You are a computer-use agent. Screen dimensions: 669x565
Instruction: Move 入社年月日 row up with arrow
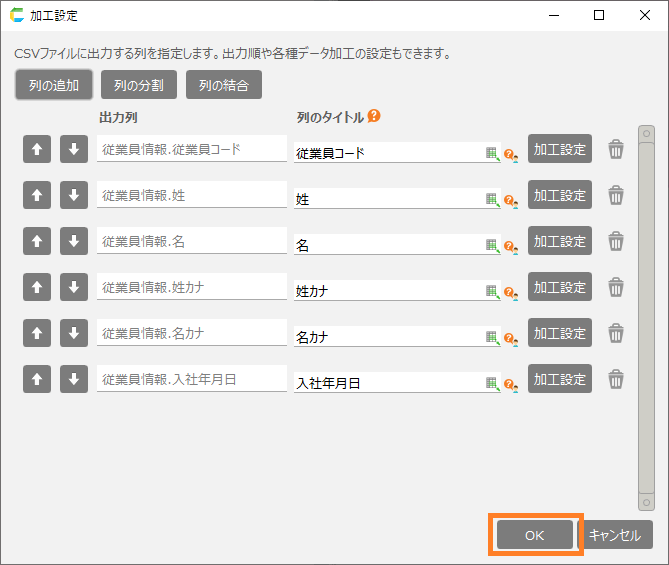pyautogui.click(x=36, y=380)
